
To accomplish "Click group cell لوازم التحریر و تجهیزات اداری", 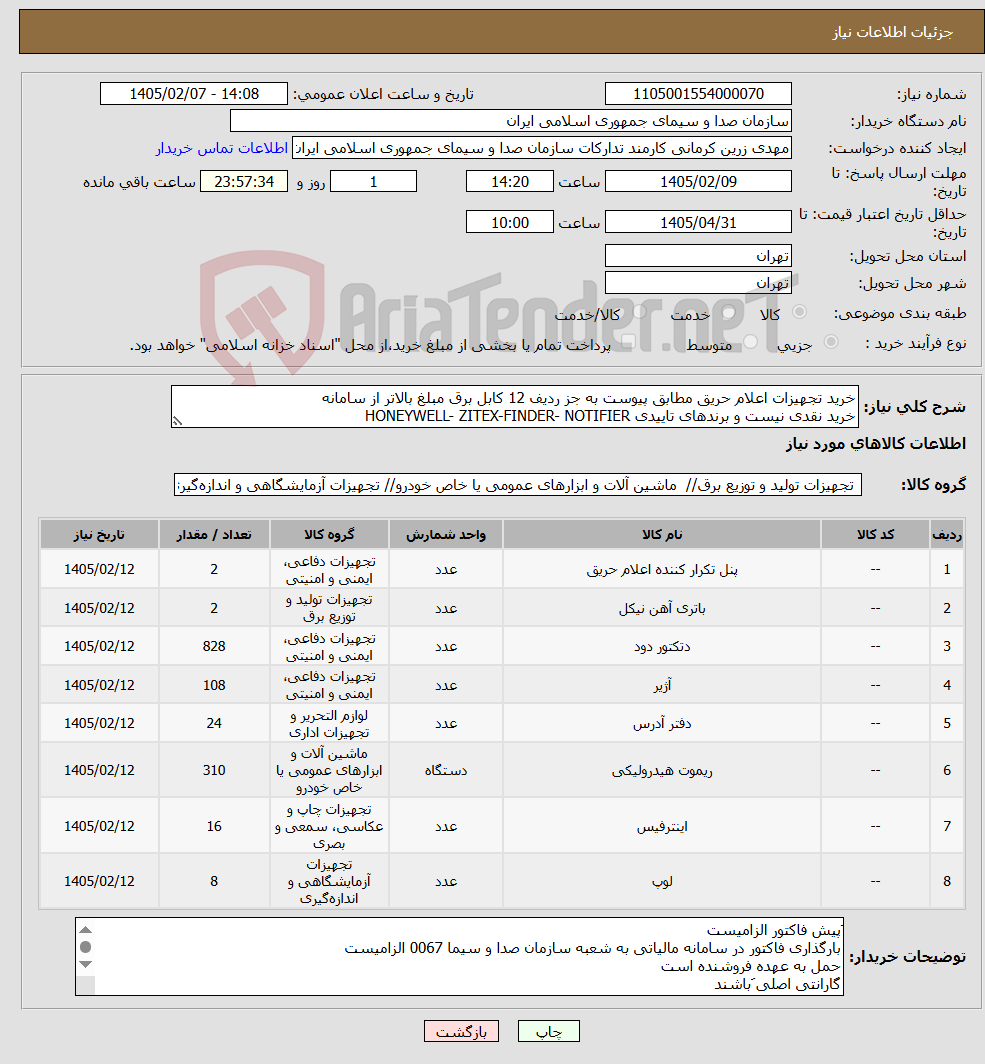I will click(x=329, y=723).
